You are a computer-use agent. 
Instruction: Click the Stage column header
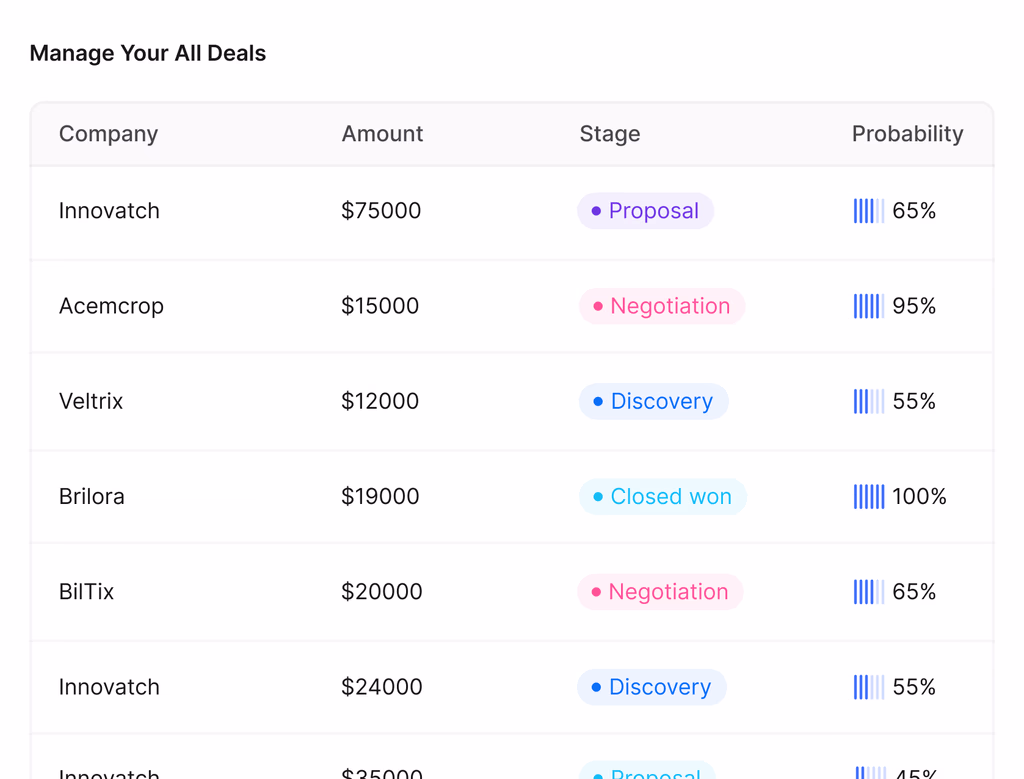tap(609, 134)
